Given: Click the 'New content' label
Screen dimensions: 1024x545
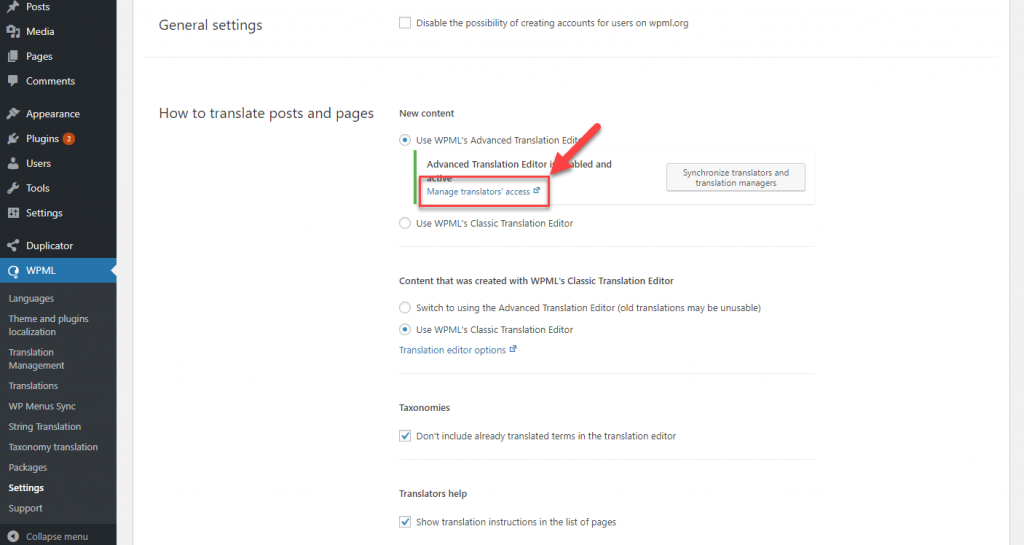Looking at the screenshot, I should coord(426,113).
